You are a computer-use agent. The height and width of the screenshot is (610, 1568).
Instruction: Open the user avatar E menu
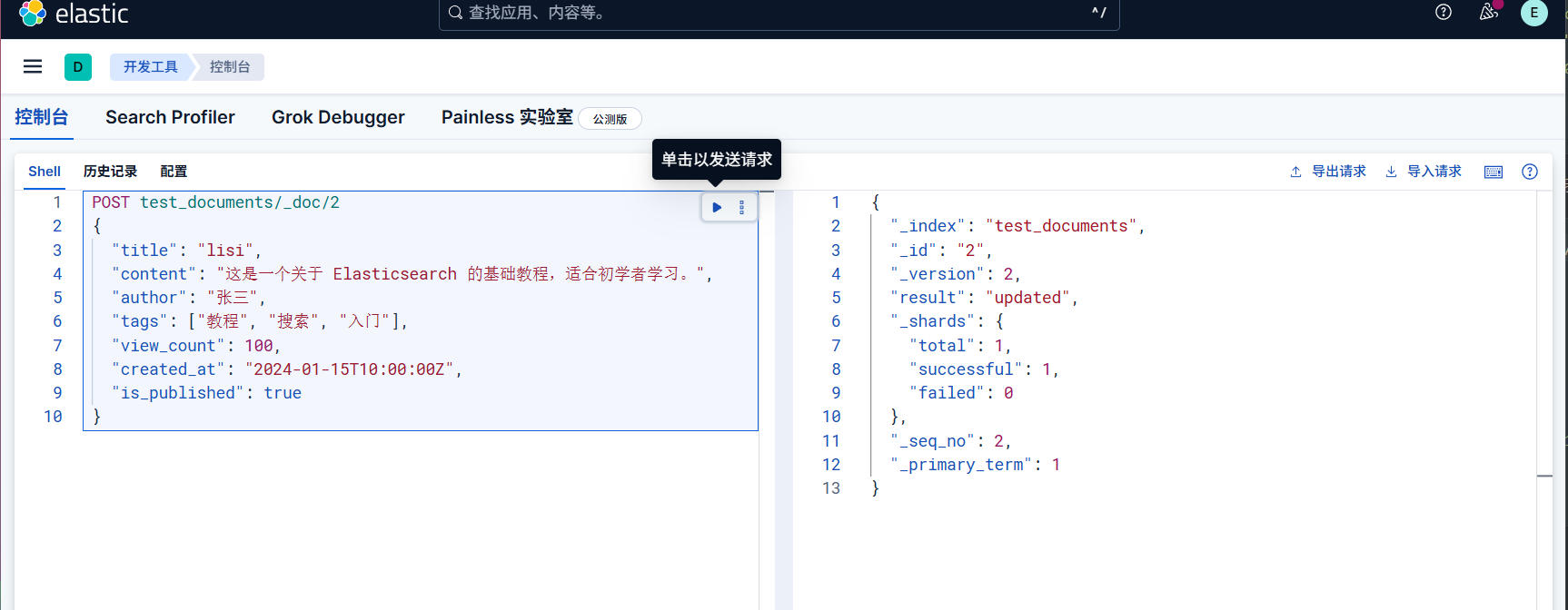[1534, 13]
